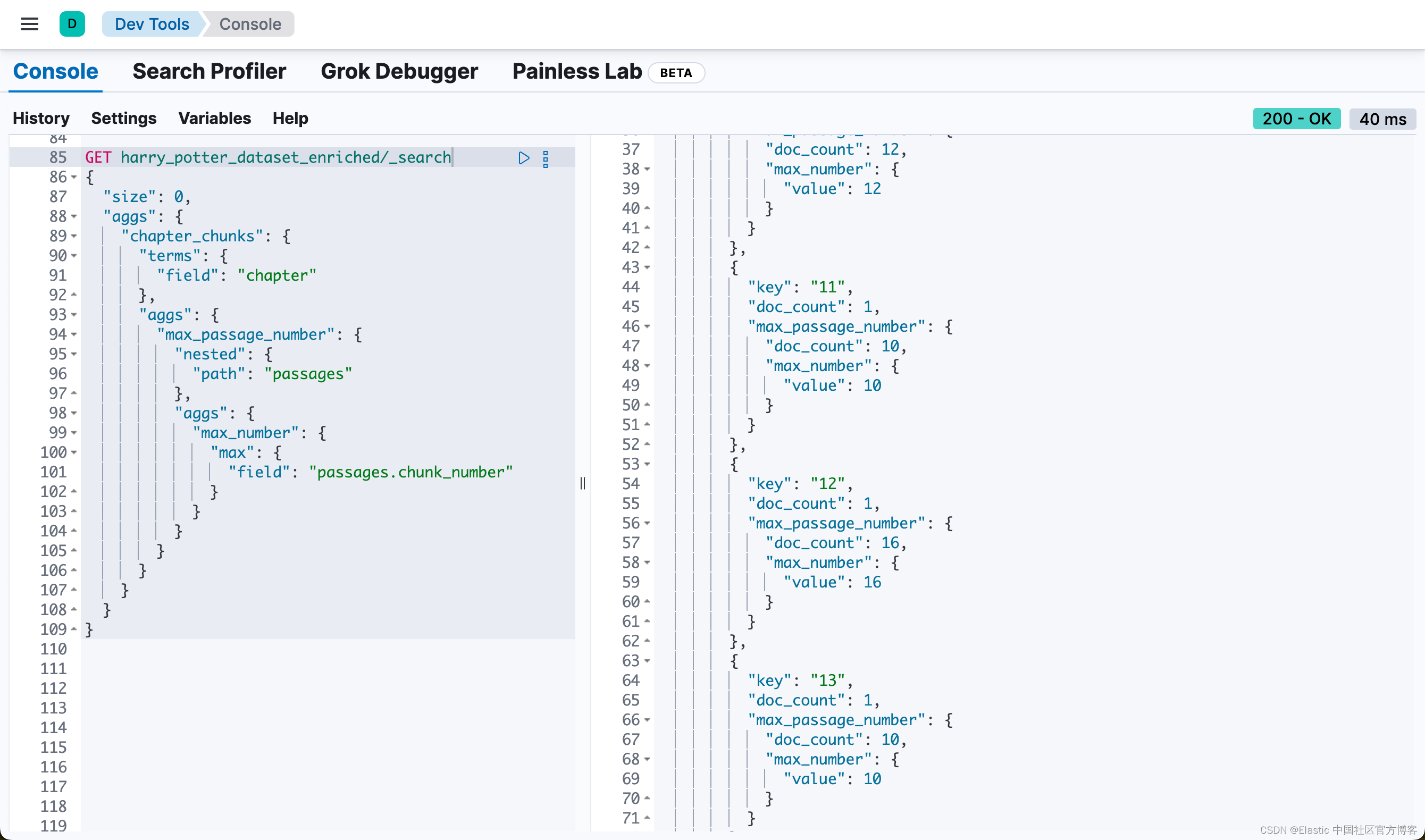
Task: Collapse the fold arrow at line 86
Action: coord(74,177)
